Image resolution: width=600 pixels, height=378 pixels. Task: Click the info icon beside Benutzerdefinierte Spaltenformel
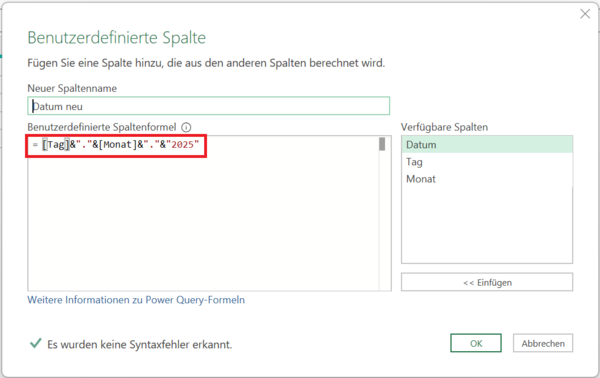[186, 127]
